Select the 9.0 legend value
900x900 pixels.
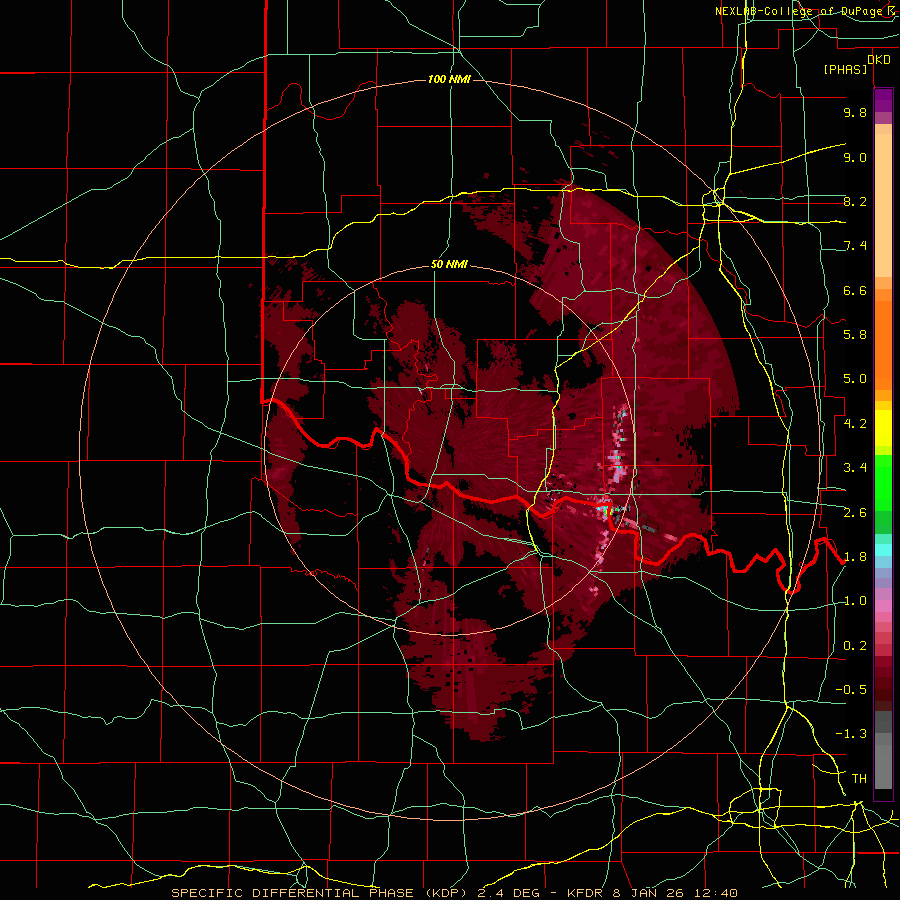click(855, 158)
